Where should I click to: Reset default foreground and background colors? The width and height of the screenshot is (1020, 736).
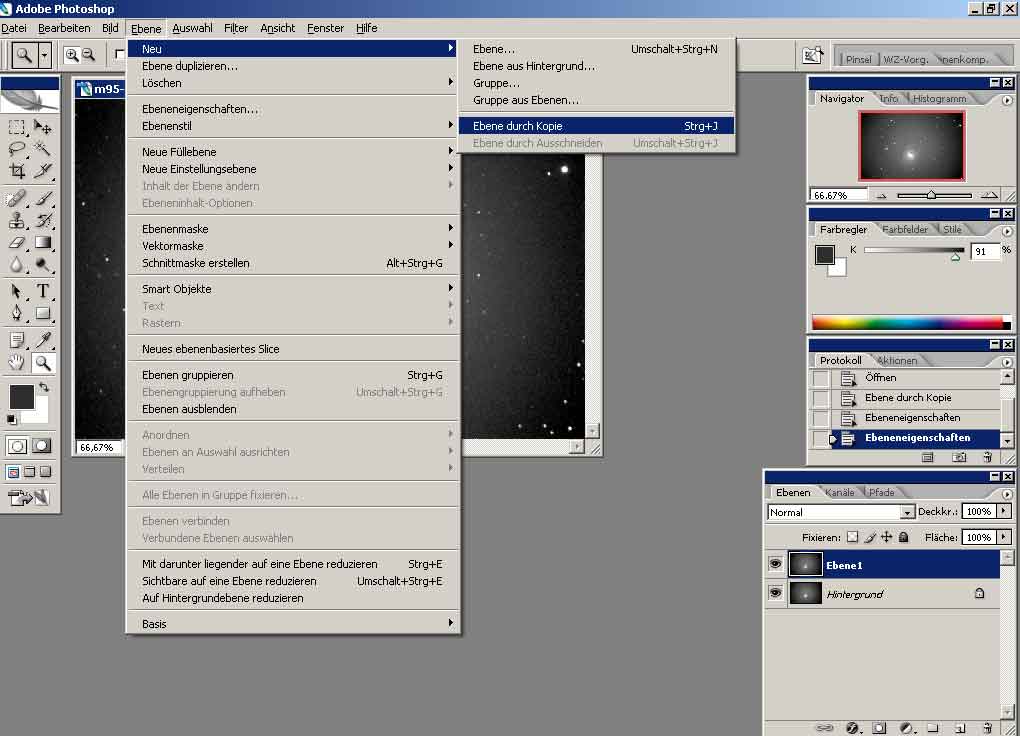[x=11, y=419]
